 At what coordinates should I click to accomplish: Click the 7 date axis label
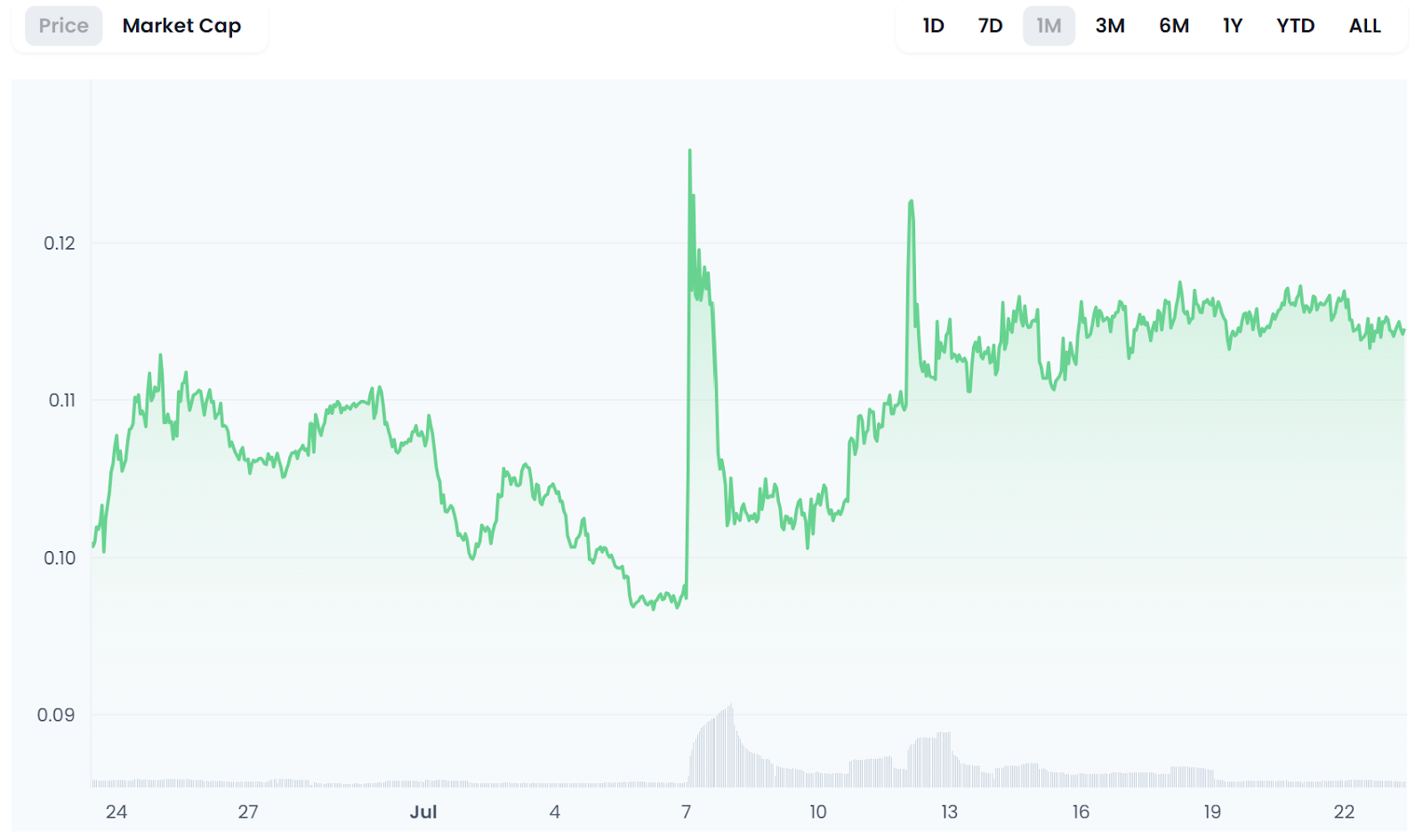point(686,812)
